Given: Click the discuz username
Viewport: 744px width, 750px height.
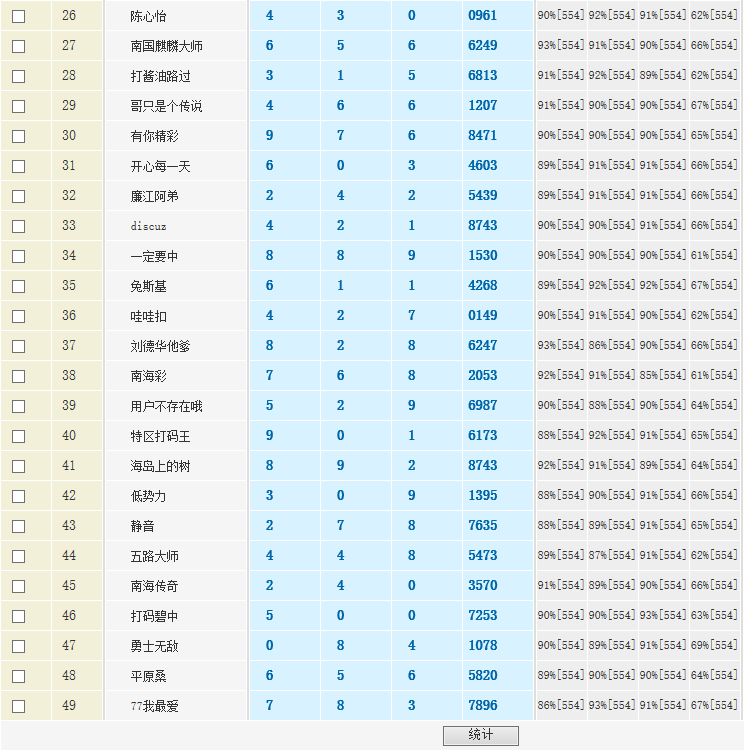Looking at the screenshot, I should 148,226.
